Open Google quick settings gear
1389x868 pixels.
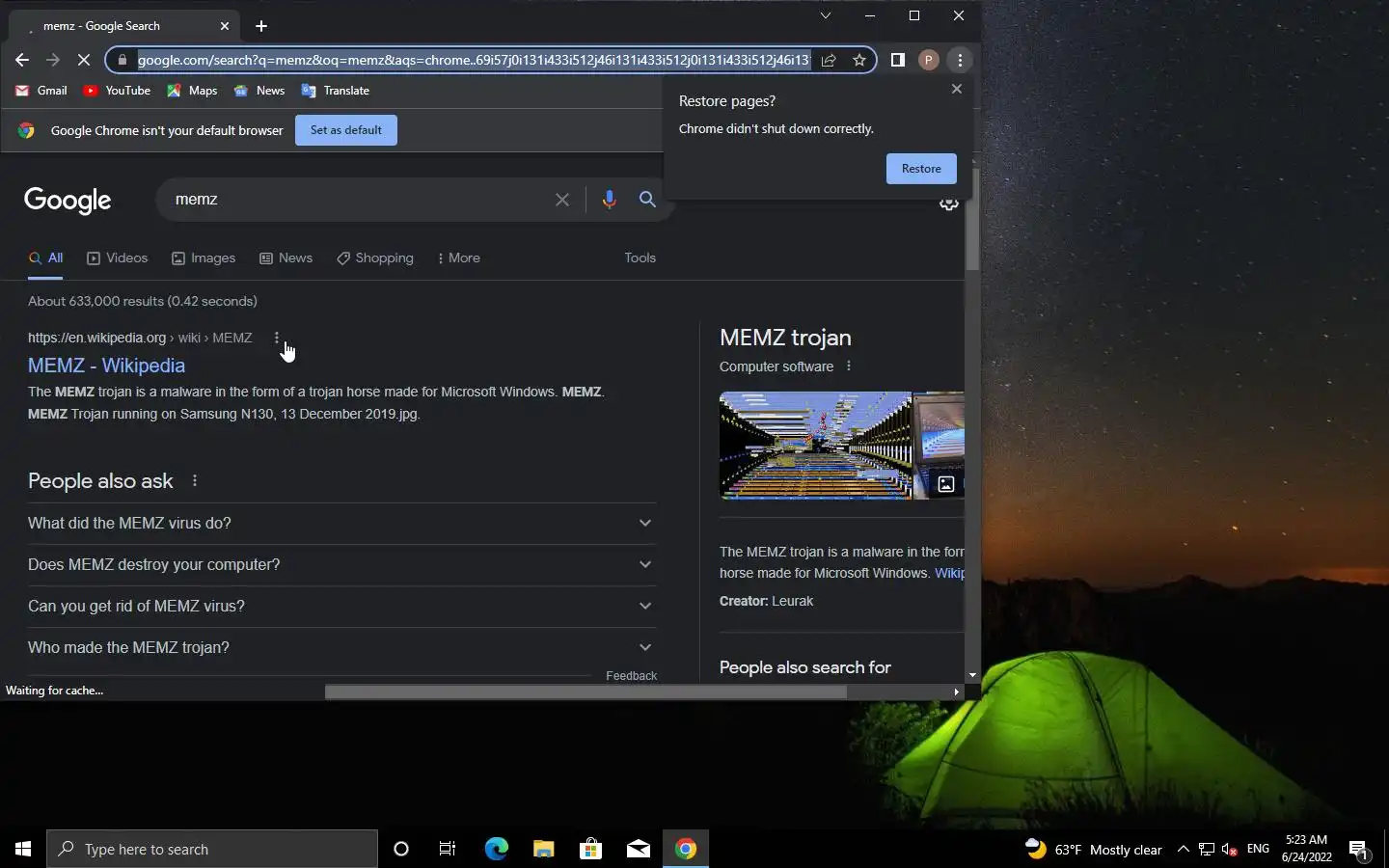point(949,203)
